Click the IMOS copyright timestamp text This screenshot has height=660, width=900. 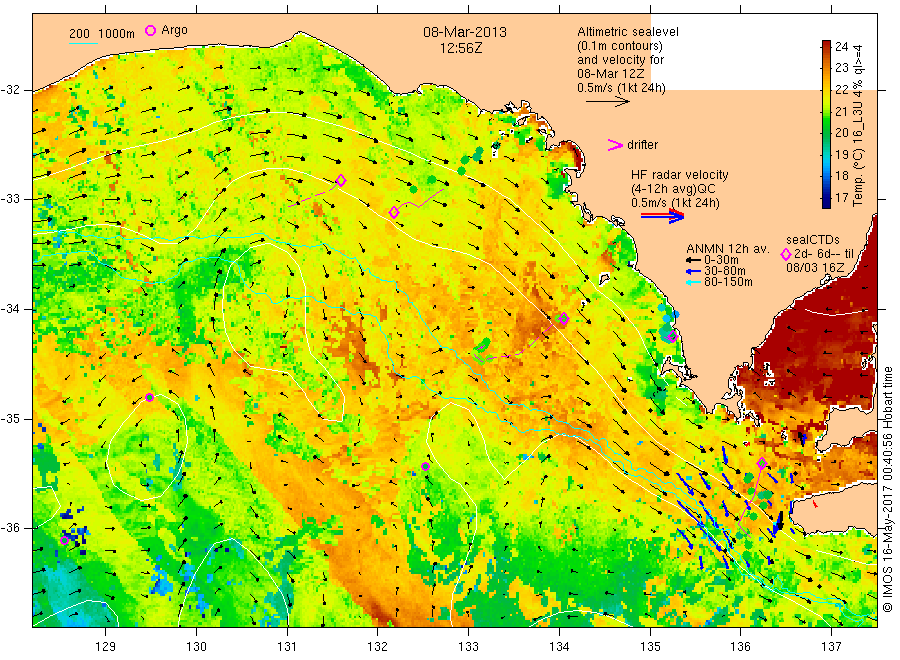coord(888,490)
